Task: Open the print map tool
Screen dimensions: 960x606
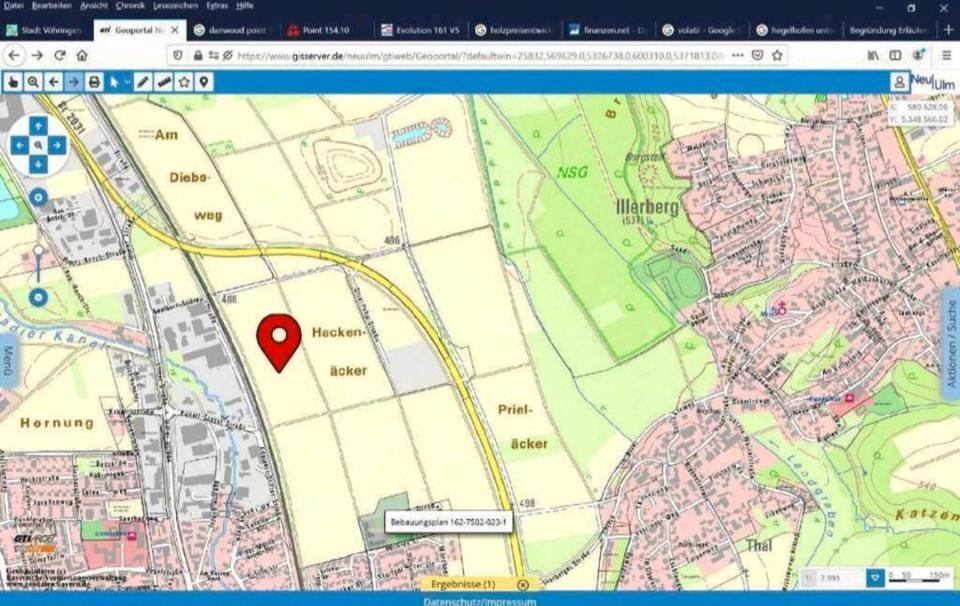Action: (94, 82)
